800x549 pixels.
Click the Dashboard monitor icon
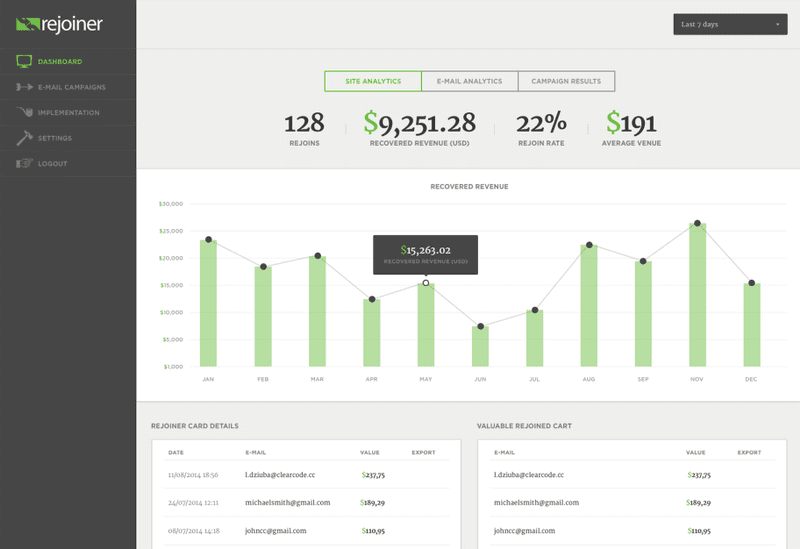tap(25, 62)
